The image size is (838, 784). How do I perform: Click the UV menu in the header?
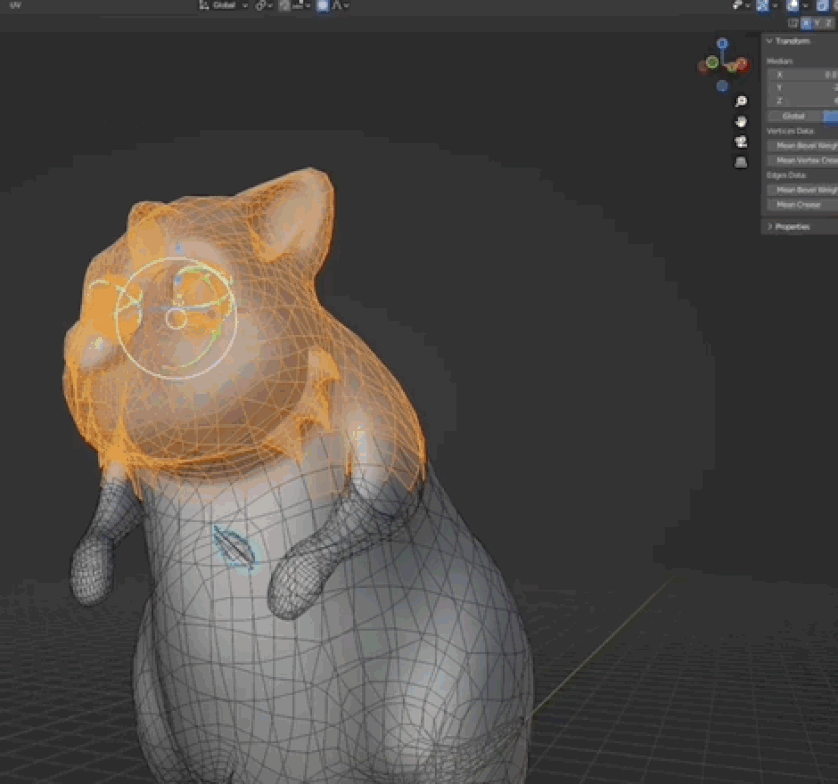tap(15, 5)
